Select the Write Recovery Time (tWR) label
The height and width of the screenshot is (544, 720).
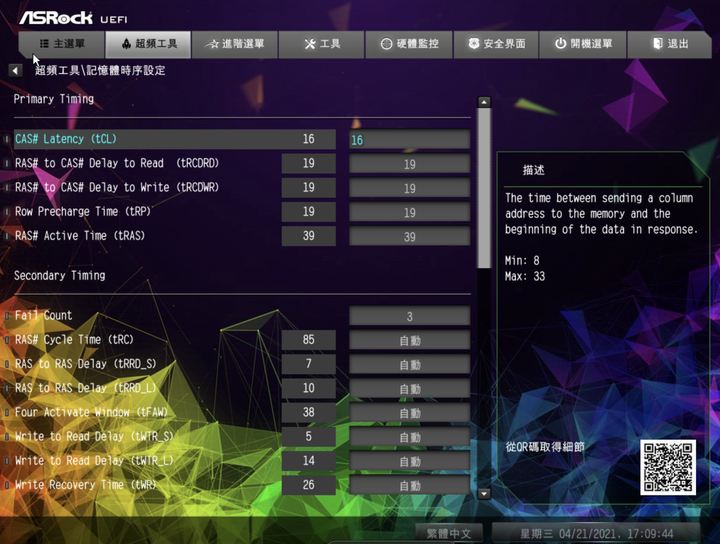pos(85,485)
